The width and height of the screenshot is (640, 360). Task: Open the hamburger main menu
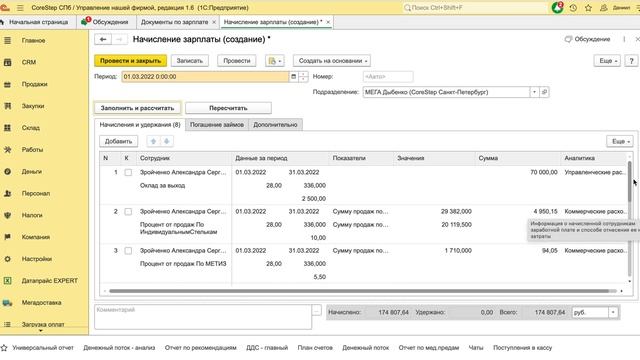20,7
